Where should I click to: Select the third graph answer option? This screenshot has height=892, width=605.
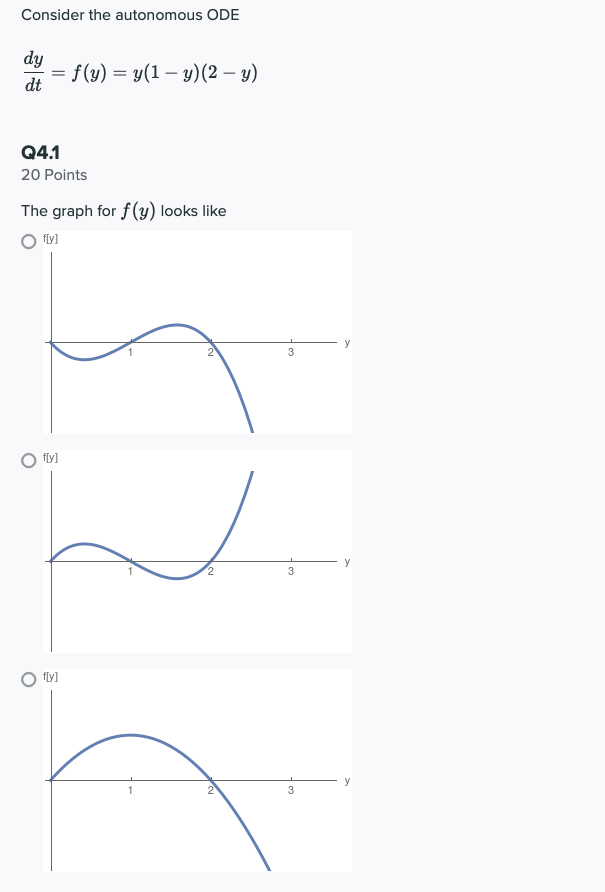click(x=27, y=680)
